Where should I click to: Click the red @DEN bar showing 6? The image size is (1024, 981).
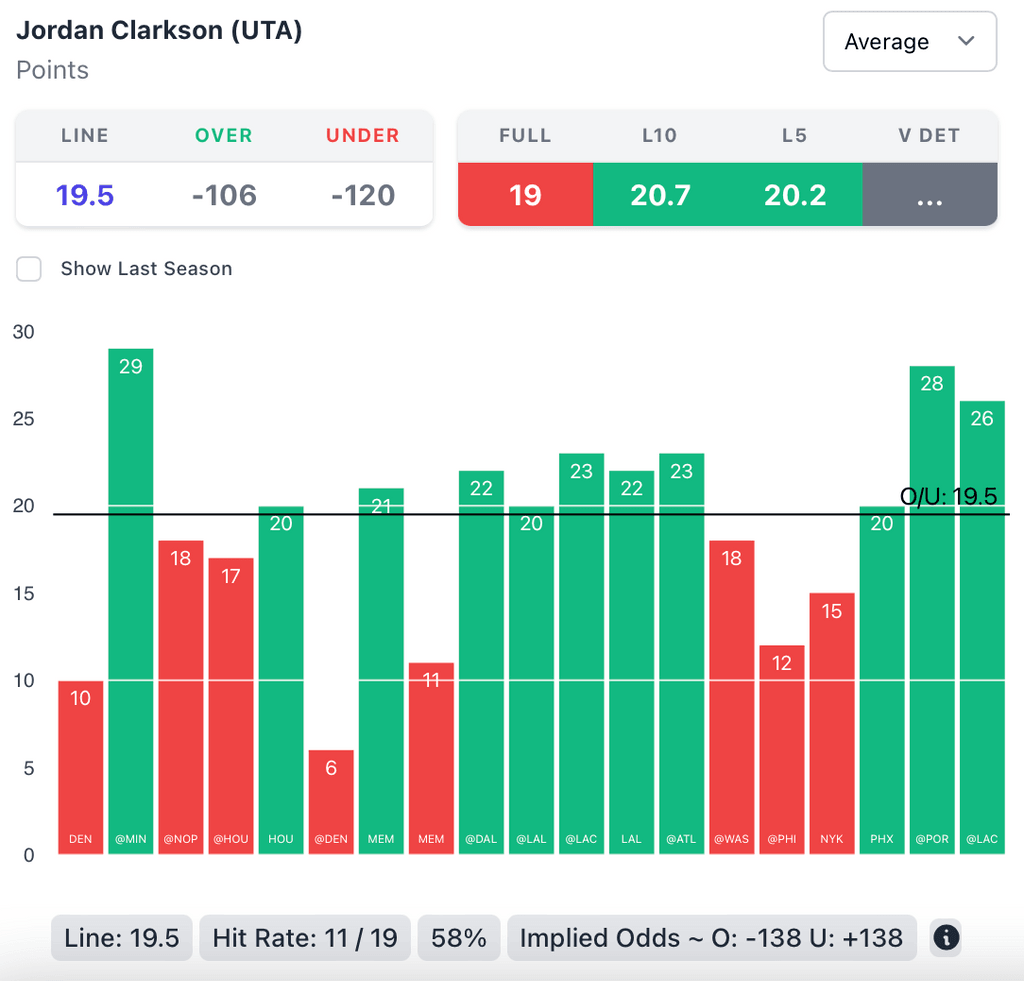pyautogui.click(x=331, y=802)
